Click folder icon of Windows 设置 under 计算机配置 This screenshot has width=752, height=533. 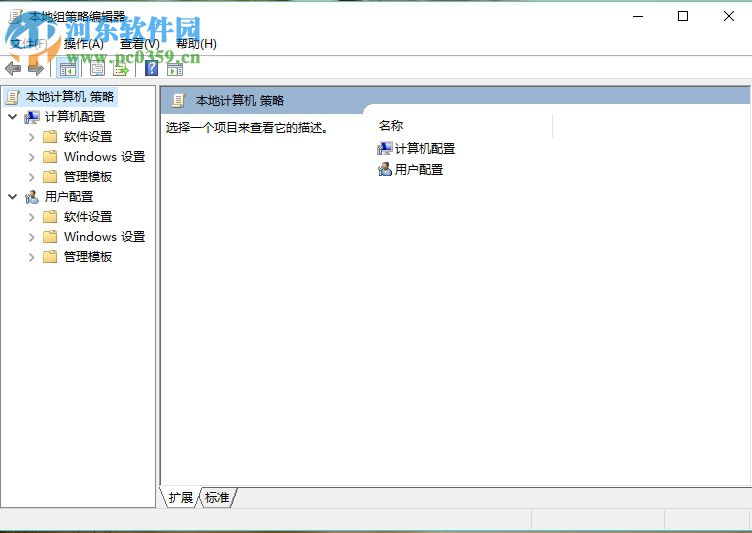[50, 157]
